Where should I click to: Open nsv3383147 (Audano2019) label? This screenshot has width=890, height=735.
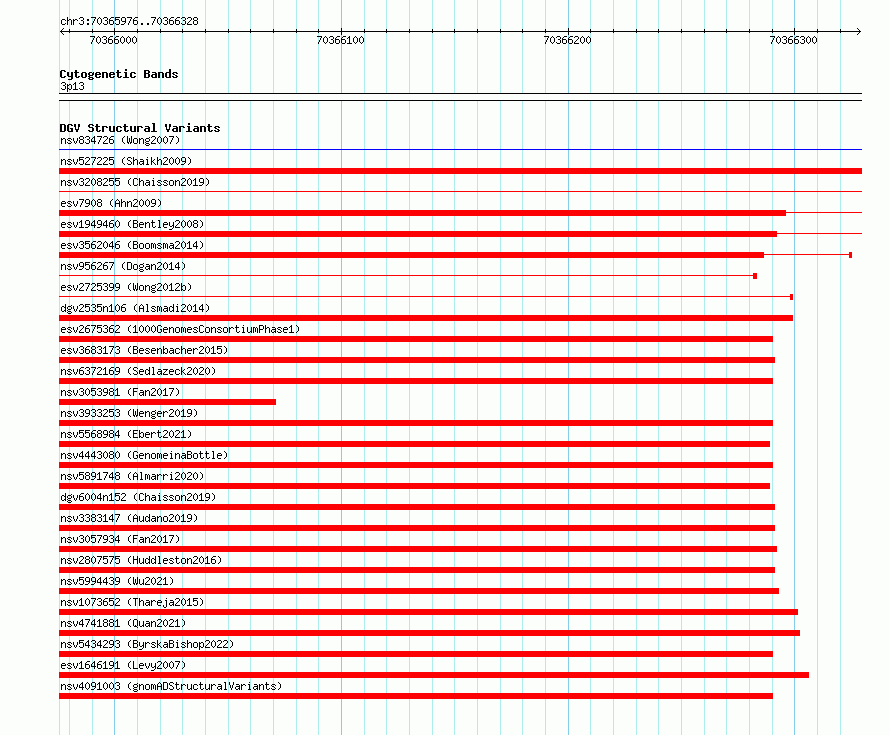pos(129,518)
